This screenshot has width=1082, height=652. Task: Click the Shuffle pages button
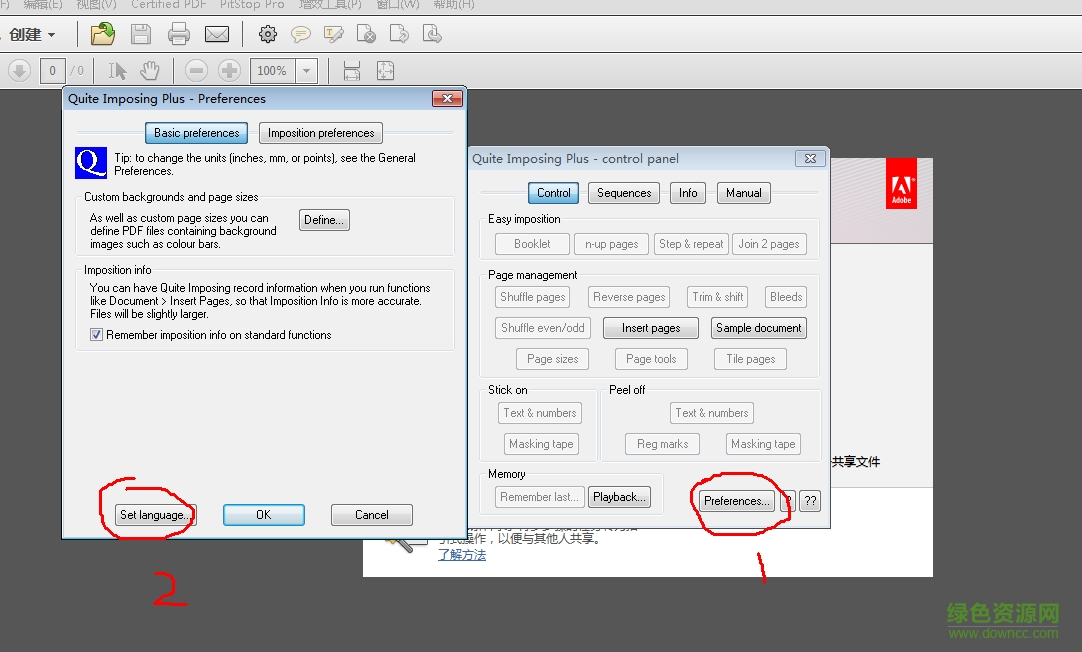(x=533, y=297)
